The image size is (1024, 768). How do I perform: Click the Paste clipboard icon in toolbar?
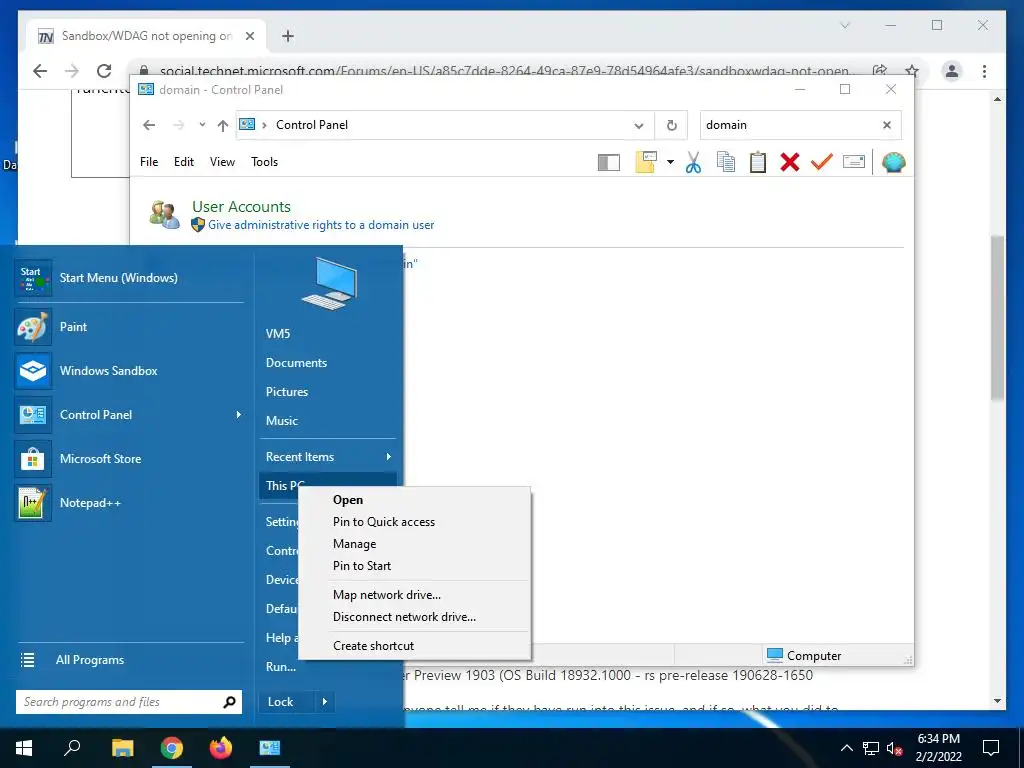click(758, 162)
